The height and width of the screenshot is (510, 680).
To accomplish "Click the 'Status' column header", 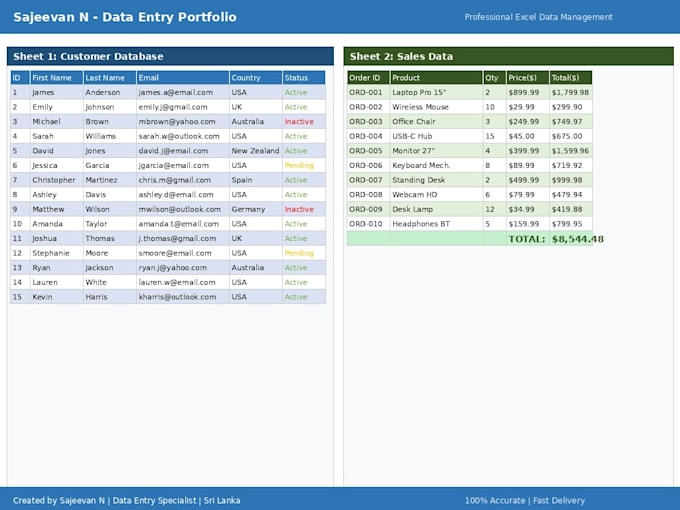I will 304,78.
